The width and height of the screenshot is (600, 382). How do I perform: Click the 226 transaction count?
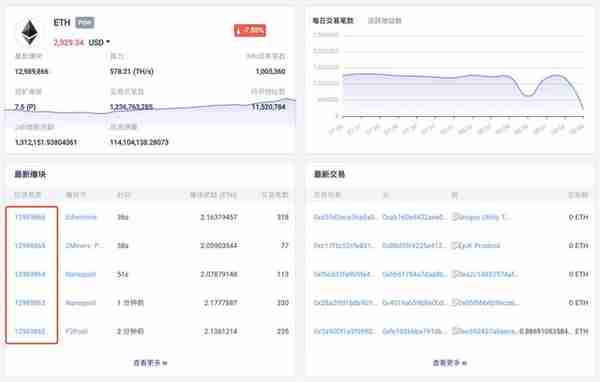(x=283, y=331)
